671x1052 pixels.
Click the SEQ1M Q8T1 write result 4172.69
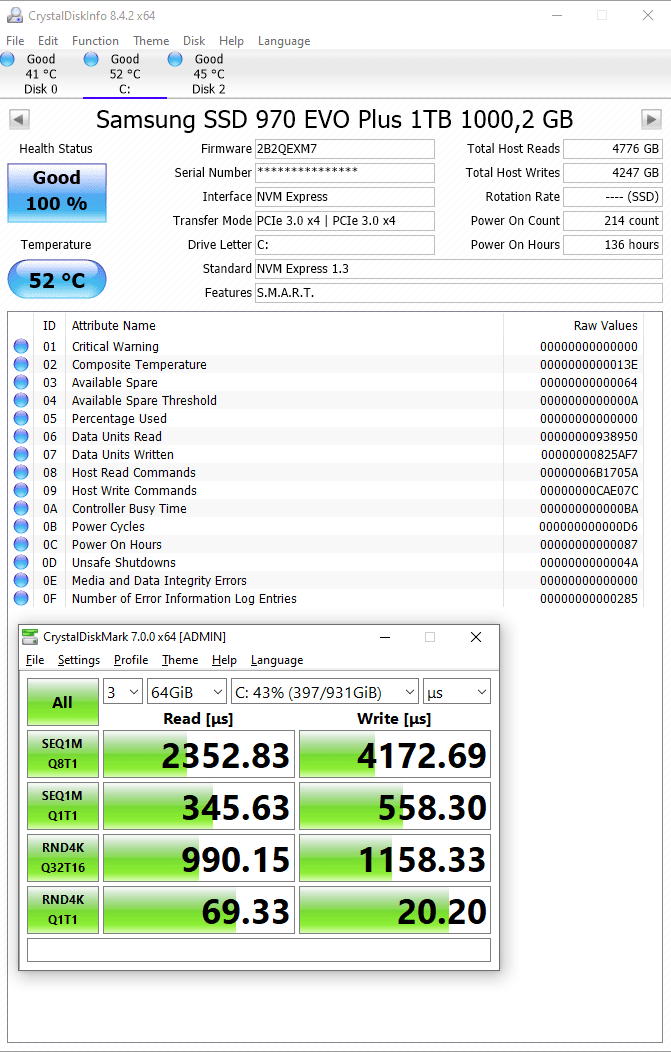pos(395,754)
